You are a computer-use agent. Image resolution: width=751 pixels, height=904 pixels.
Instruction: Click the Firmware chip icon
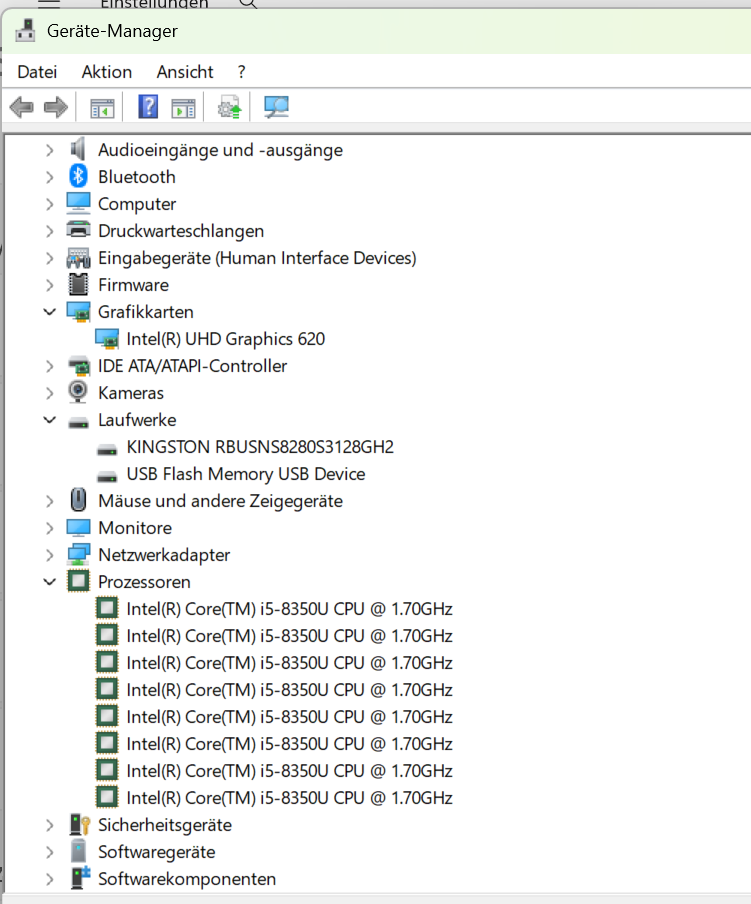pyautogui.click(x=78, y=284)
